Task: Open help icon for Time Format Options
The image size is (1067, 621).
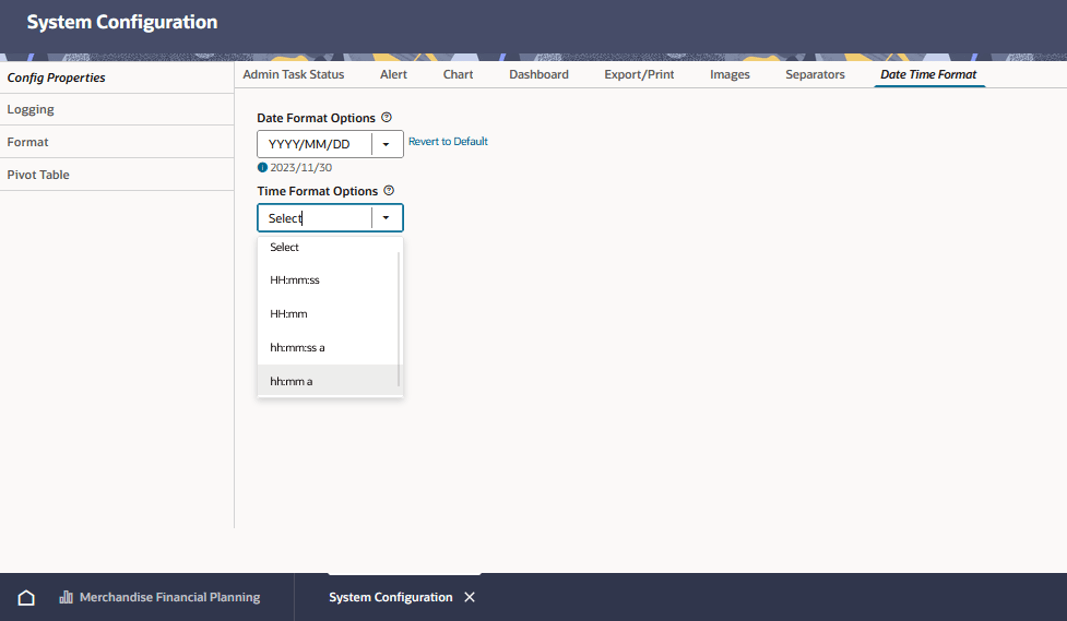Action: coord(389,190)
